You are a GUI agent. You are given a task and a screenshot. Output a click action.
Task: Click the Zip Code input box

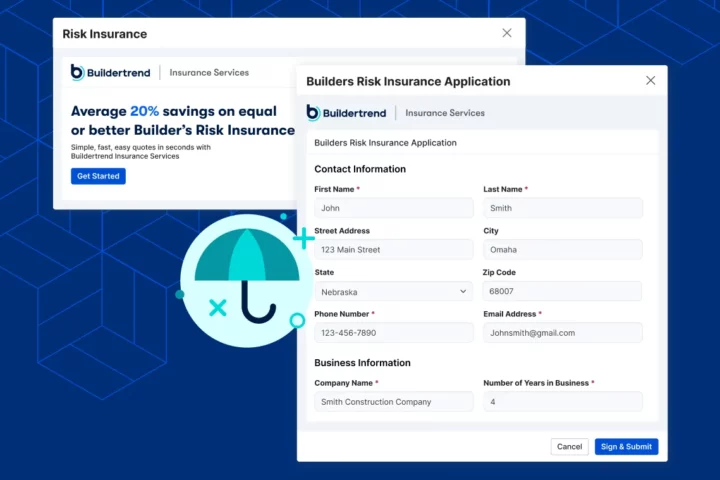click(562, 292)
